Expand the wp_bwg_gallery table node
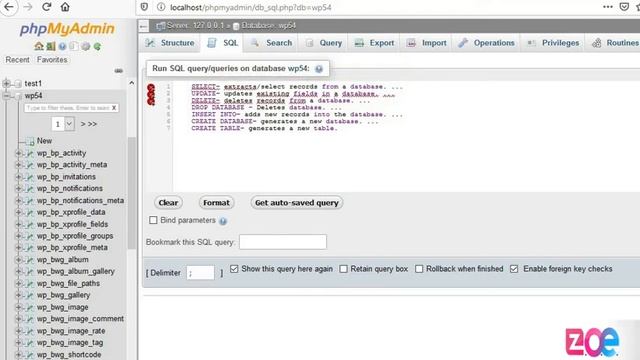640x360 pixels. click(x=18, y=295)
